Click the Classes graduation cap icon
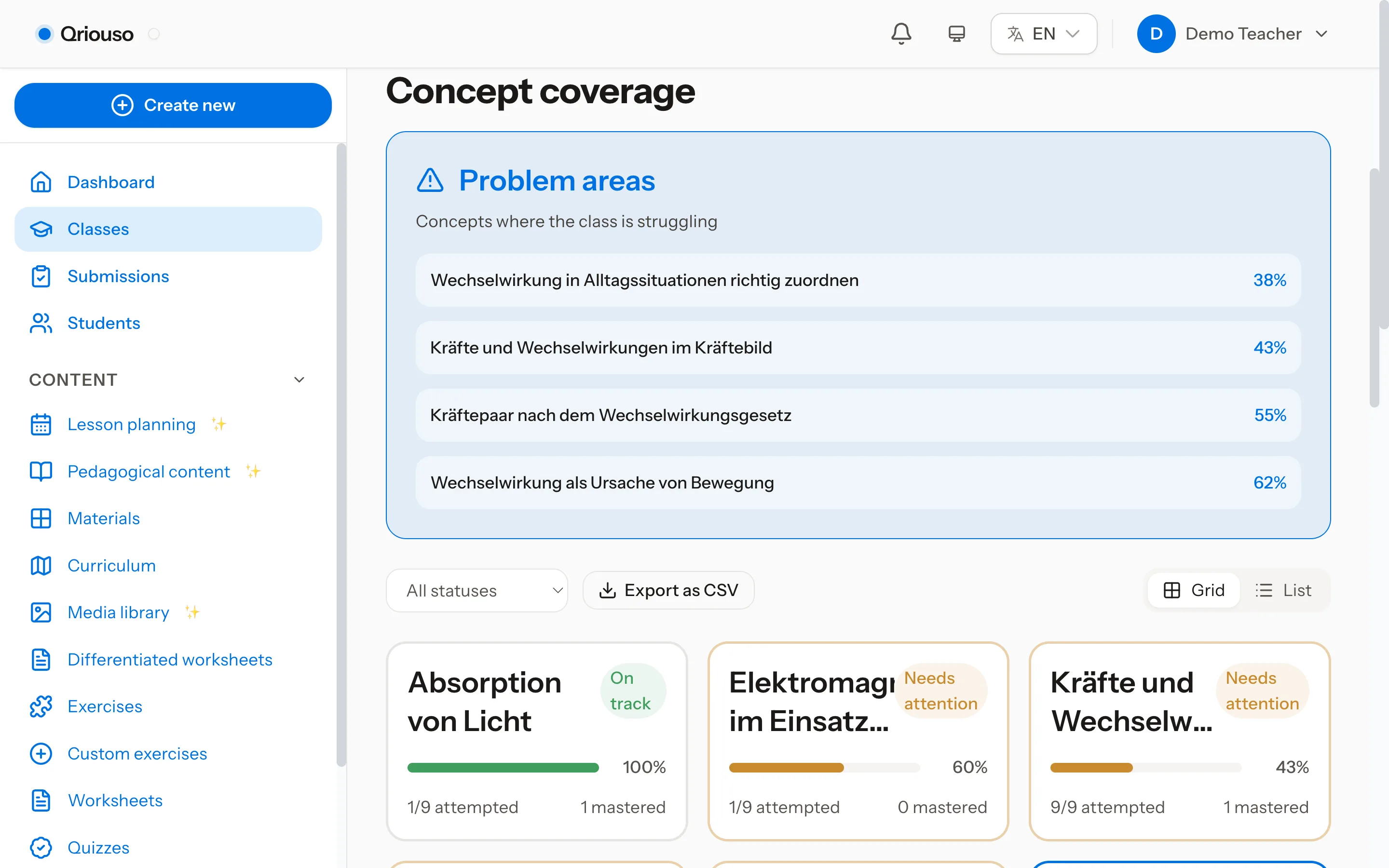Screen dimensions: 1389x868 click(x=41, y=229)
